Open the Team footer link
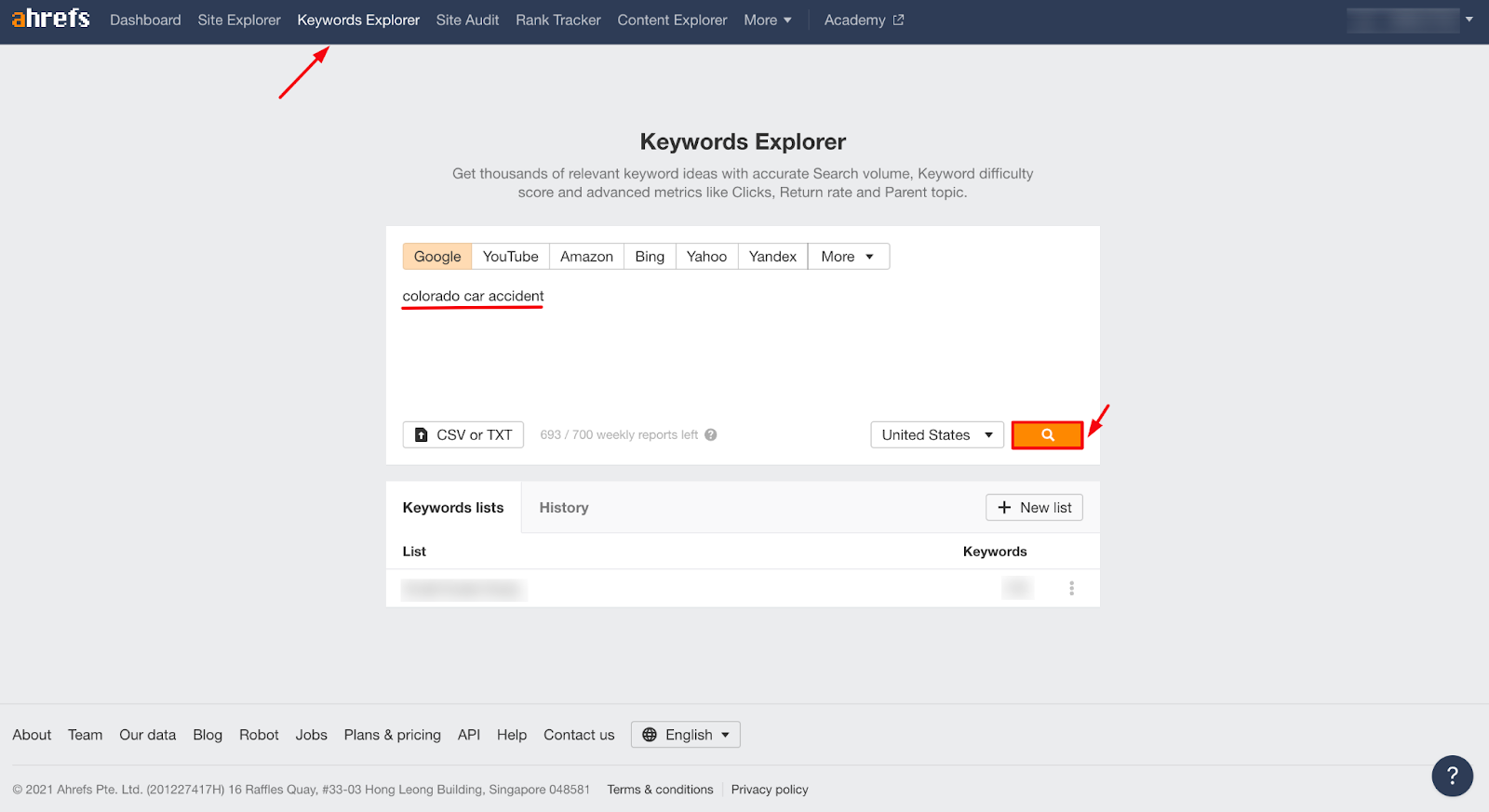This screenshot has height=812, width=1489. pos(85,735)
